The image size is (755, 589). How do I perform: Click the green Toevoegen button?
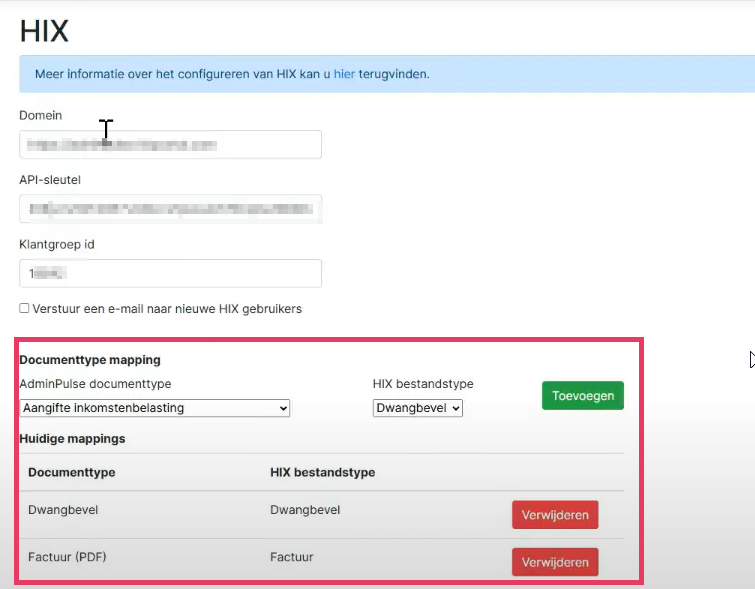pyautogui.click(x=583, y=396)
